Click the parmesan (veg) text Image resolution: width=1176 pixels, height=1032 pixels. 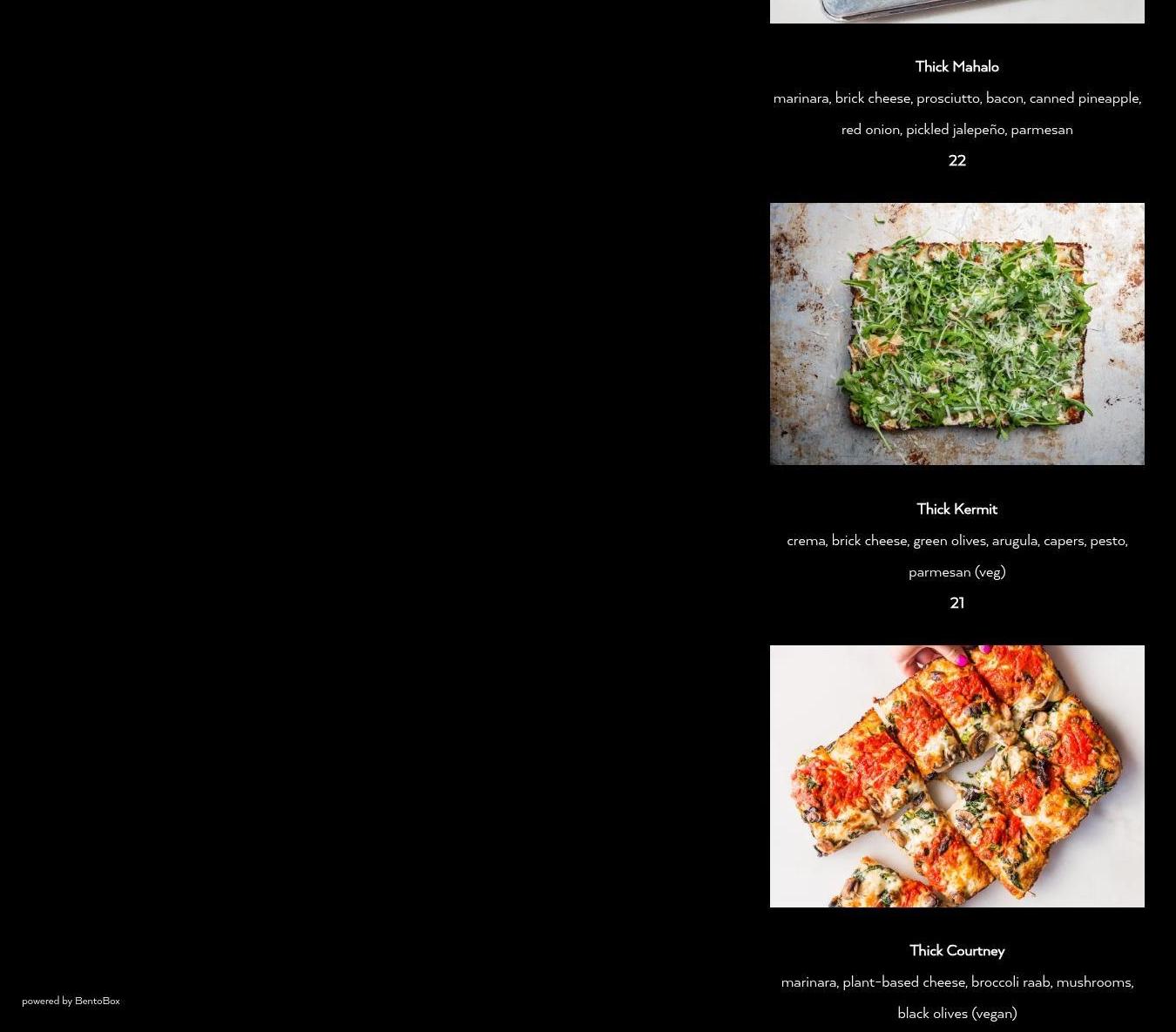[956, 571]
